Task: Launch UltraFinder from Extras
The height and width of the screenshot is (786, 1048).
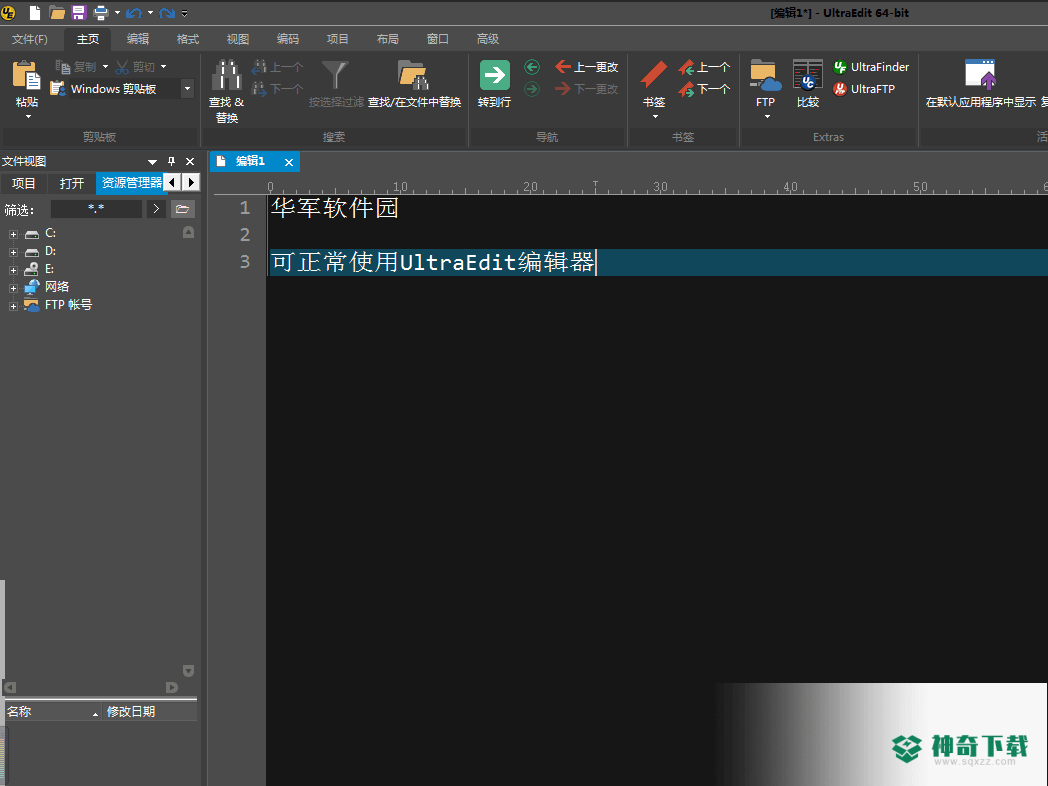Action: point(872,67)
